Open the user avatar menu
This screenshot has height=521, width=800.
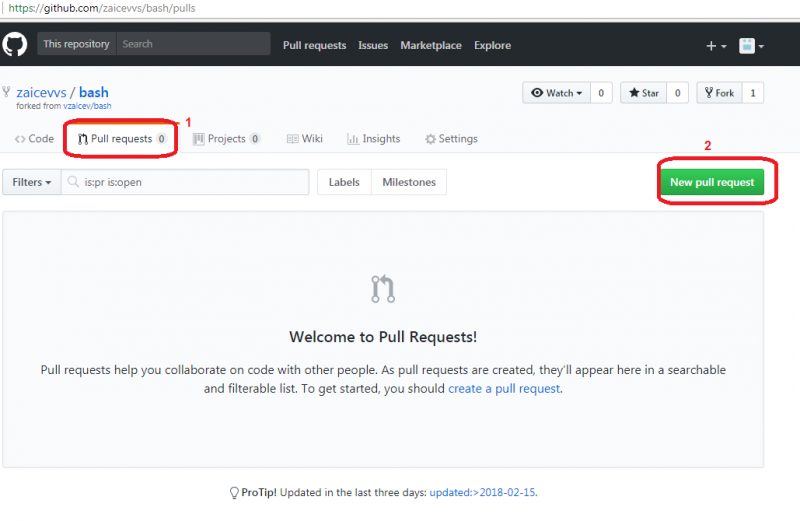(751, 46)
